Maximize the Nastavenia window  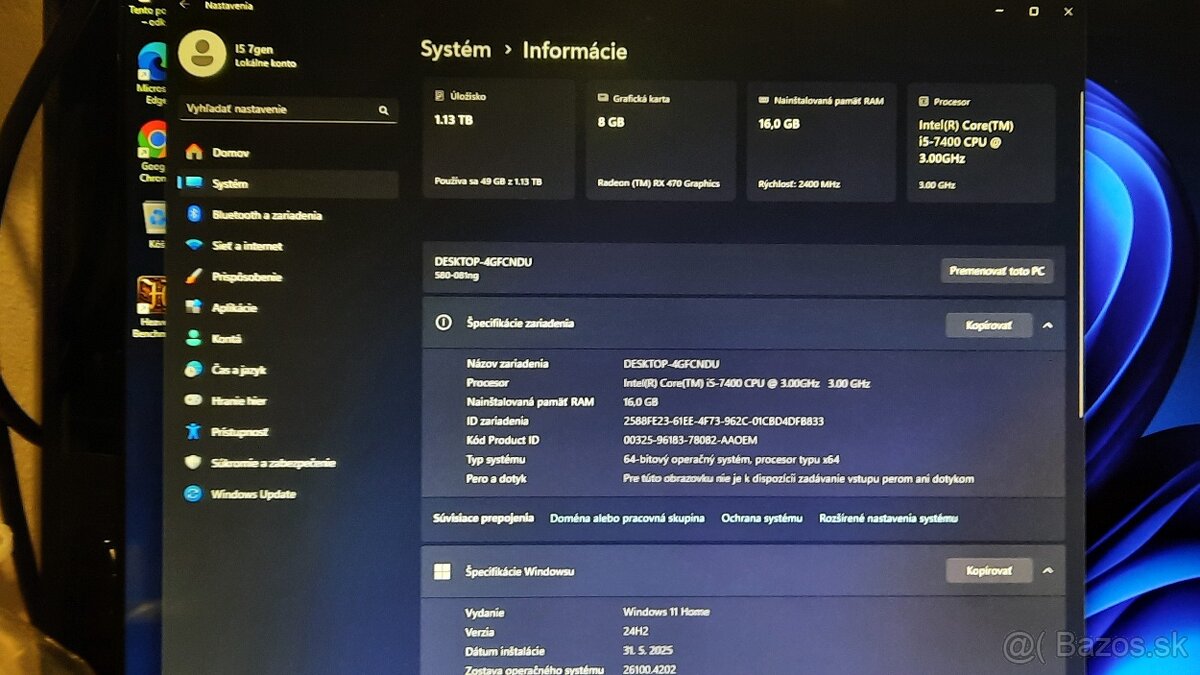click(1034, 11)
